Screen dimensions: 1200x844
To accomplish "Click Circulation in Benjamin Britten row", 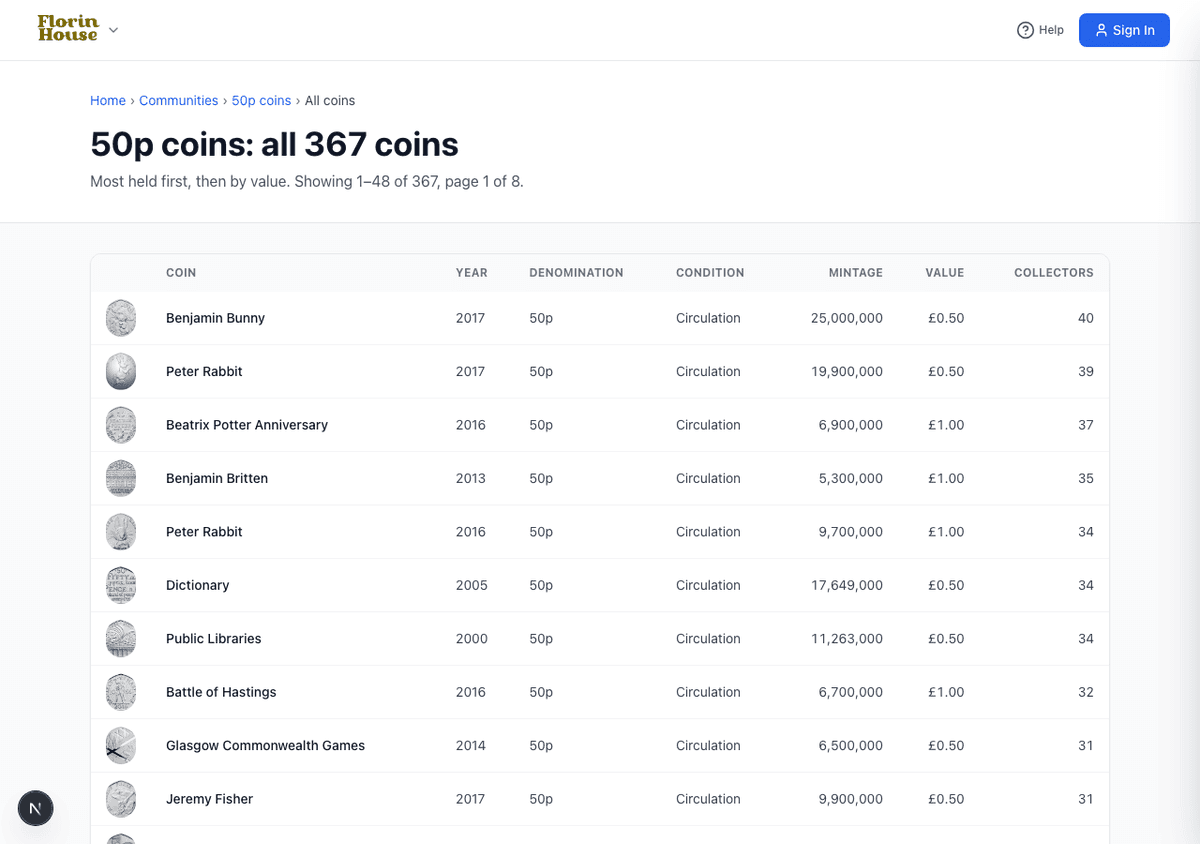I will click(708, 478).
